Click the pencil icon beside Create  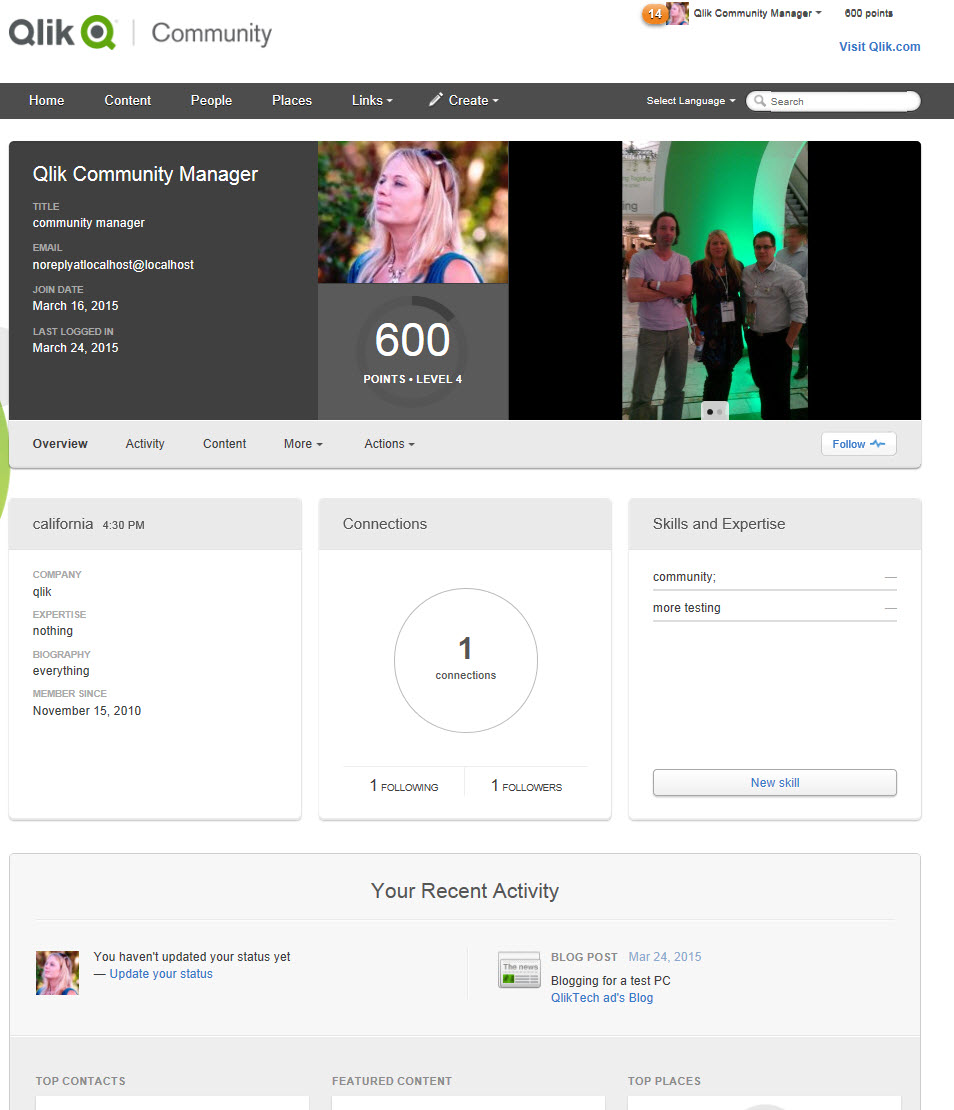(435, 100)
